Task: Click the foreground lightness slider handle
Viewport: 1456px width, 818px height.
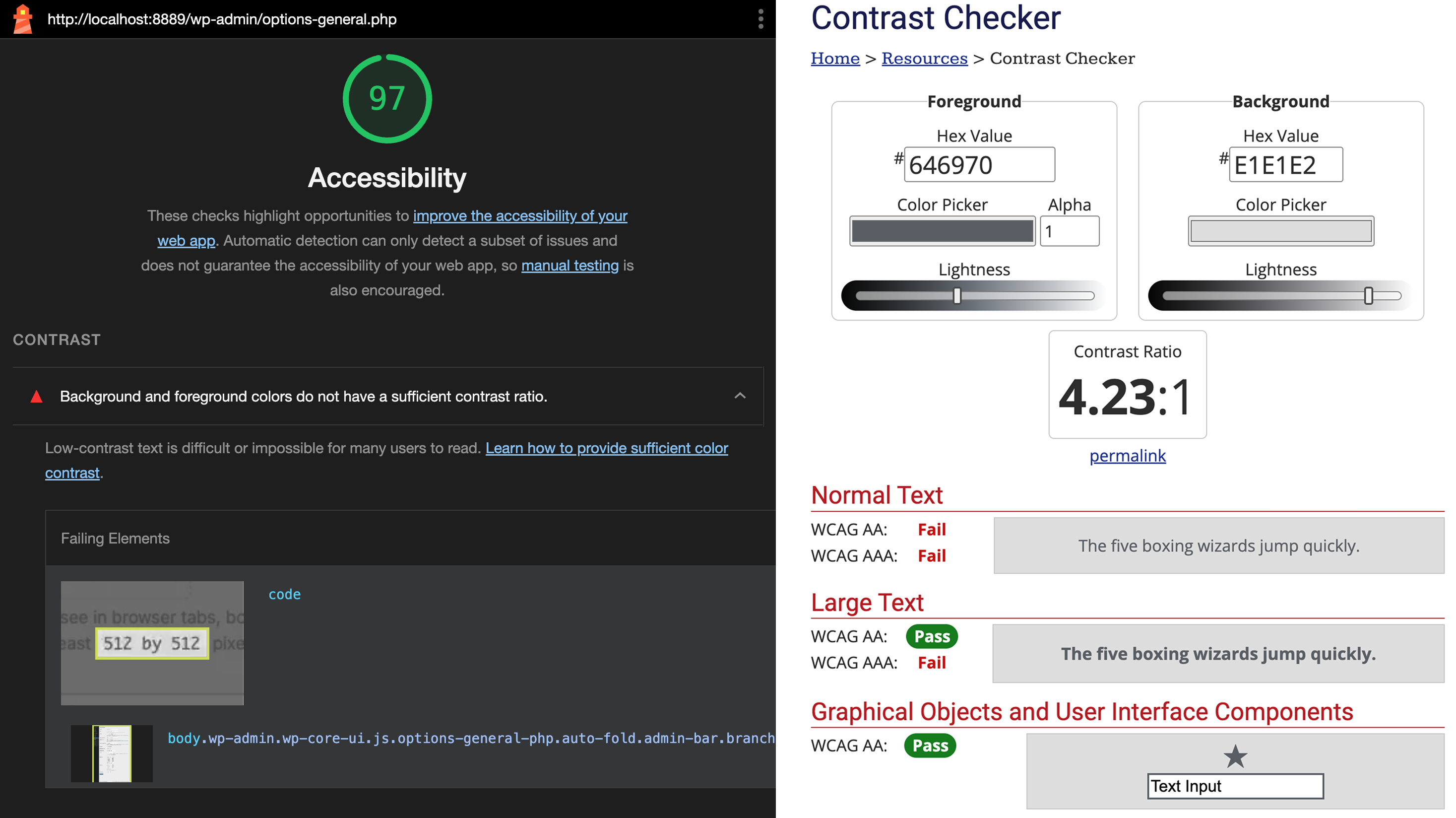Action: (x=957, y=295)
